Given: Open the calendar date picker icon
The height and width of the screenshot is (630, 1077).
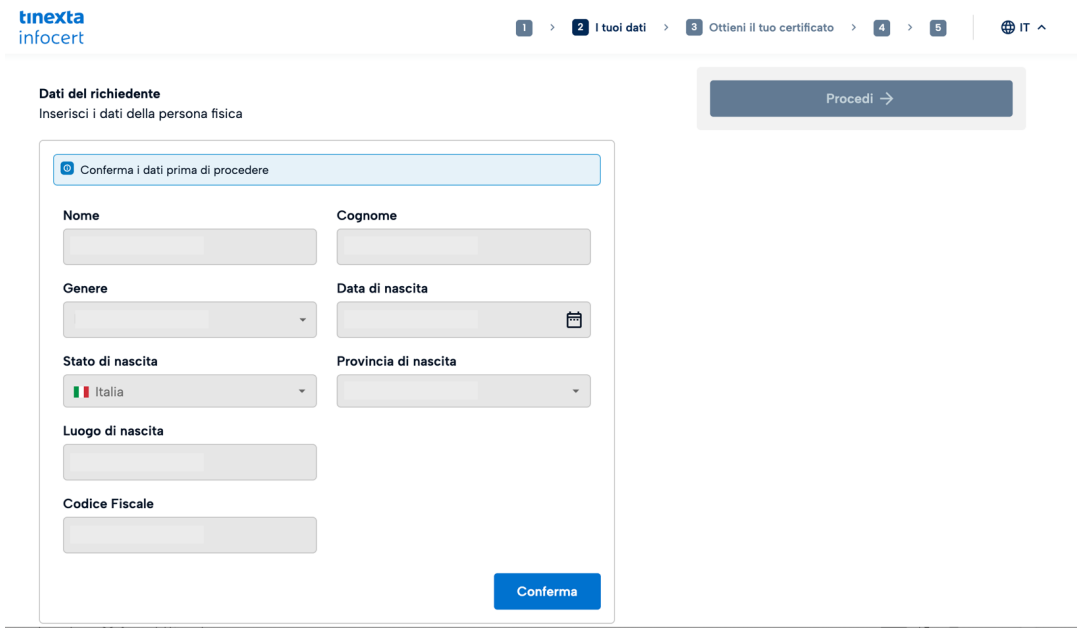Looking at the screenshot, I should 574,320.
